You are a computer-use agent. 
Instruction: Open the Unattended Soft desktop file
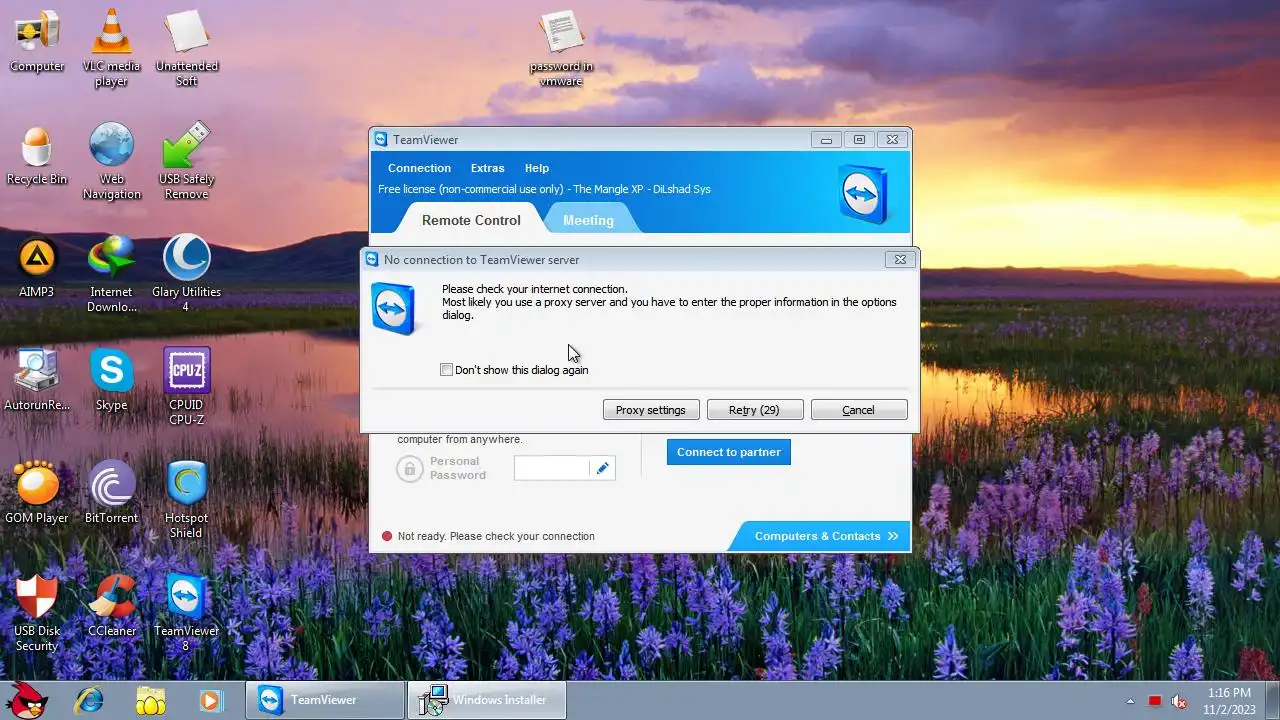pyautogui.click(x=186, y=48)
